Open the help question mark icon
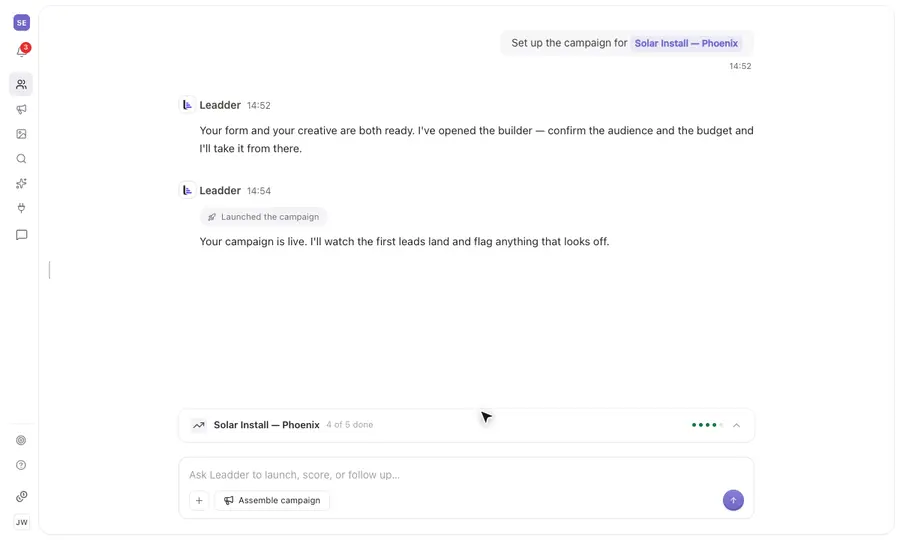900x540 pixels. point(21,465)
